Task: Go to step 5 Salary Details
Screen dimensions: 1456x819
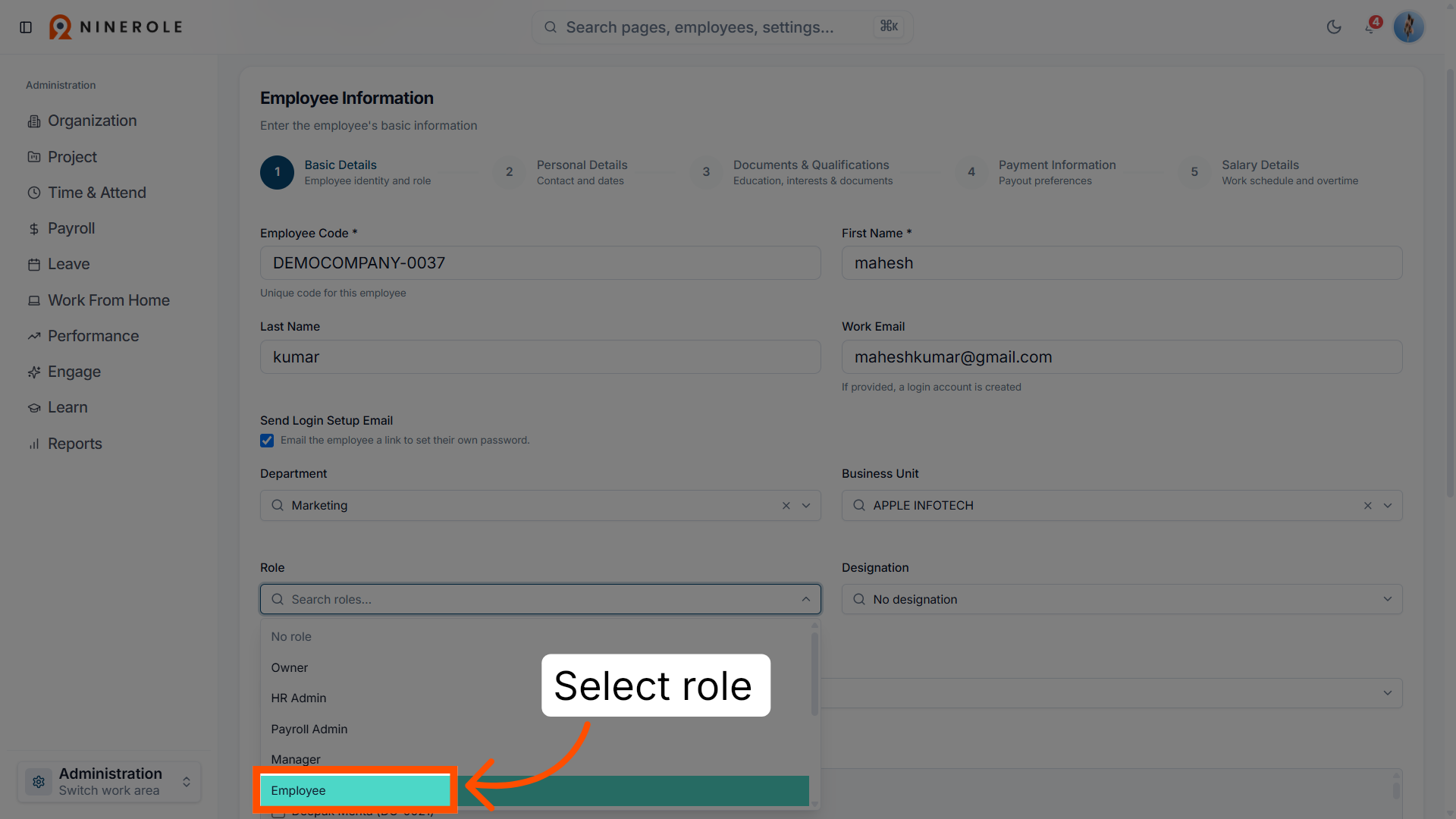Action: 1269,172
